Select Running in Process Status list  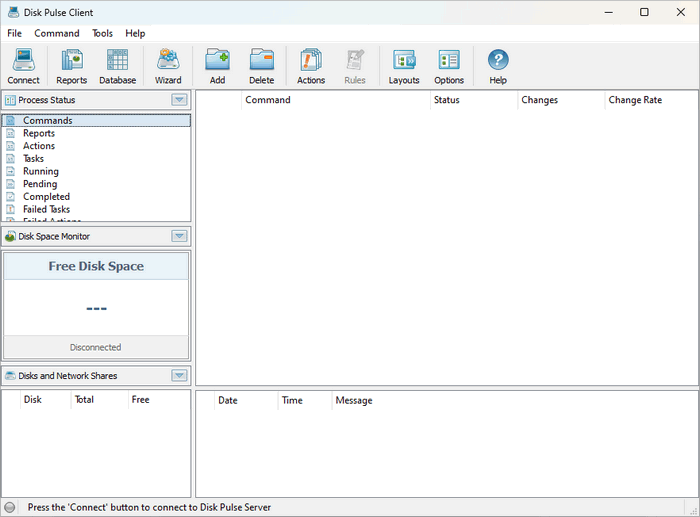click(41, 171)
